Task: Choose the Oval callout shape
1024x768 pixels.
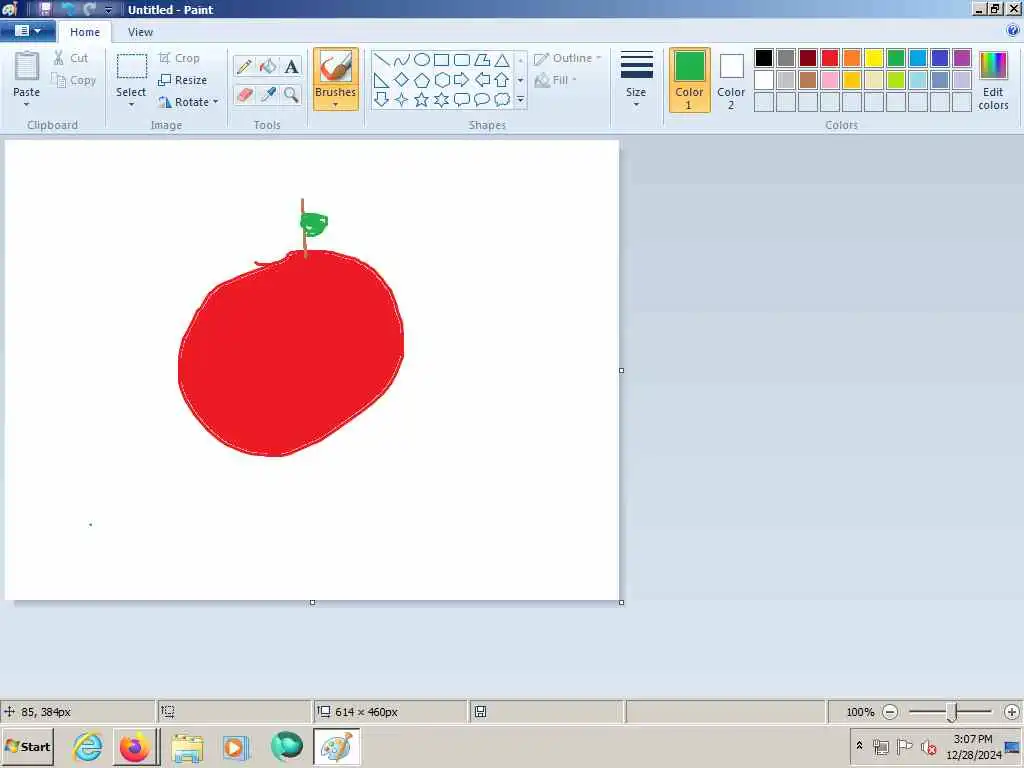Action: pyautogui.click(x=482, y=99)
